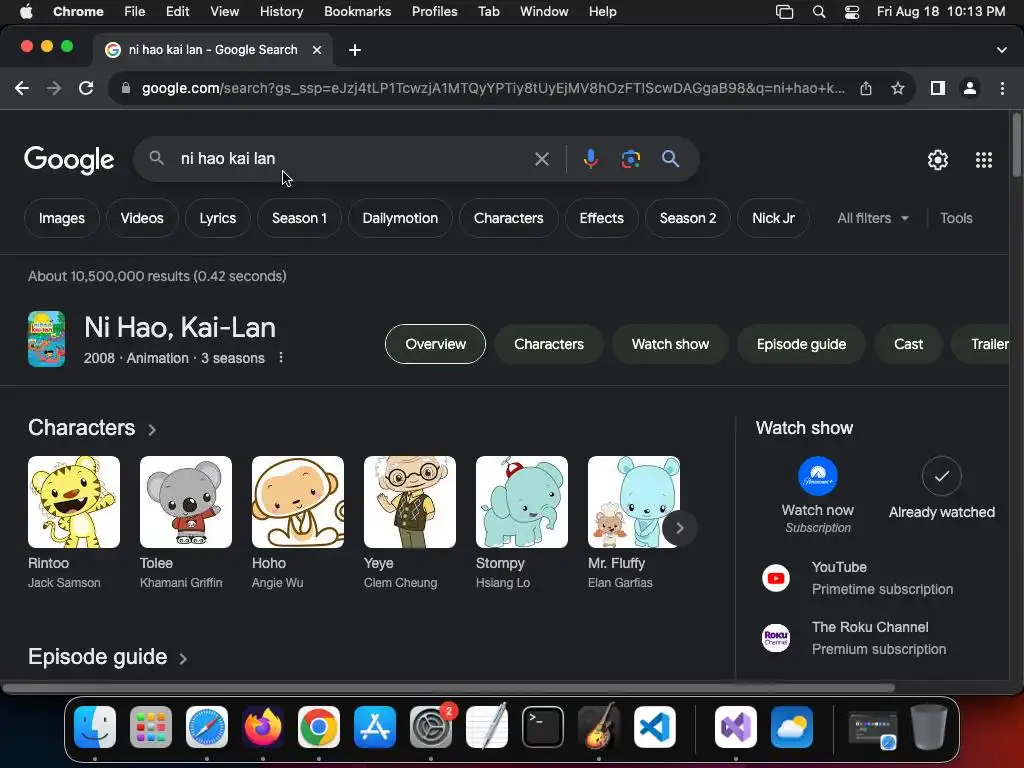Open macOS Control Center in menu bar
The image size is (1024, 768).
tap(852, 12)
